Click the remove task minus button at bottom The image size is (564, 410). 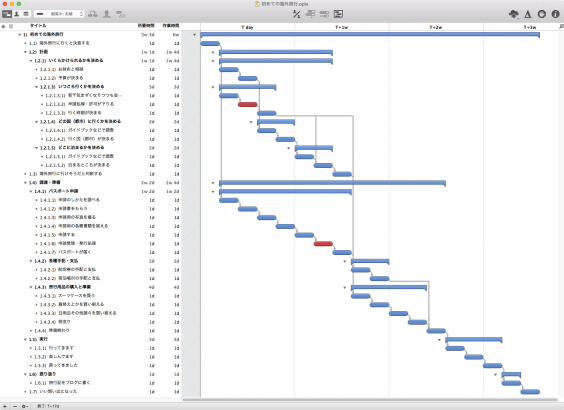(x=15, y=406)
